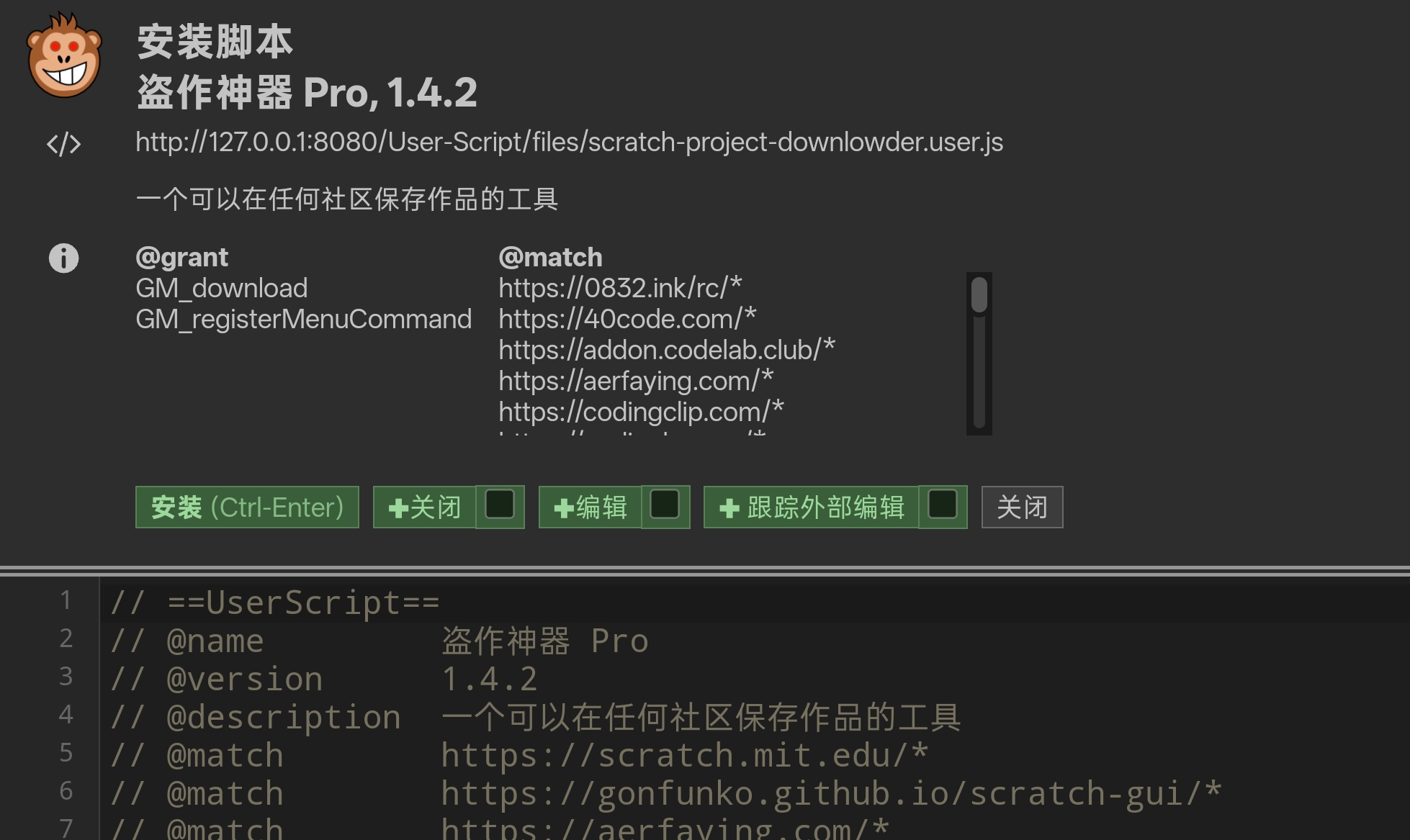Toggle the checkbox beside 跟踪外部编辑
Viewport: 1410px width, 840px height.
pos(943,505)
